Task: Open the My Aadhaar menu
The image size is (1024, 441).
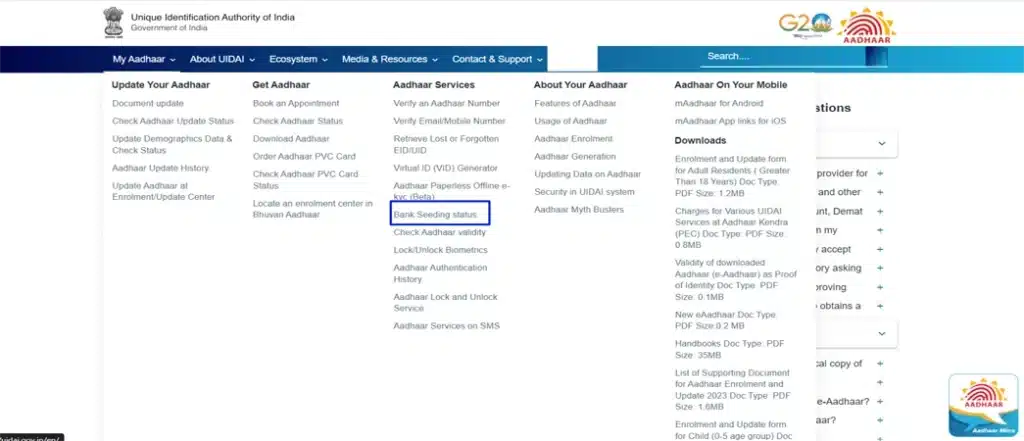Action: tap(144, 59)
